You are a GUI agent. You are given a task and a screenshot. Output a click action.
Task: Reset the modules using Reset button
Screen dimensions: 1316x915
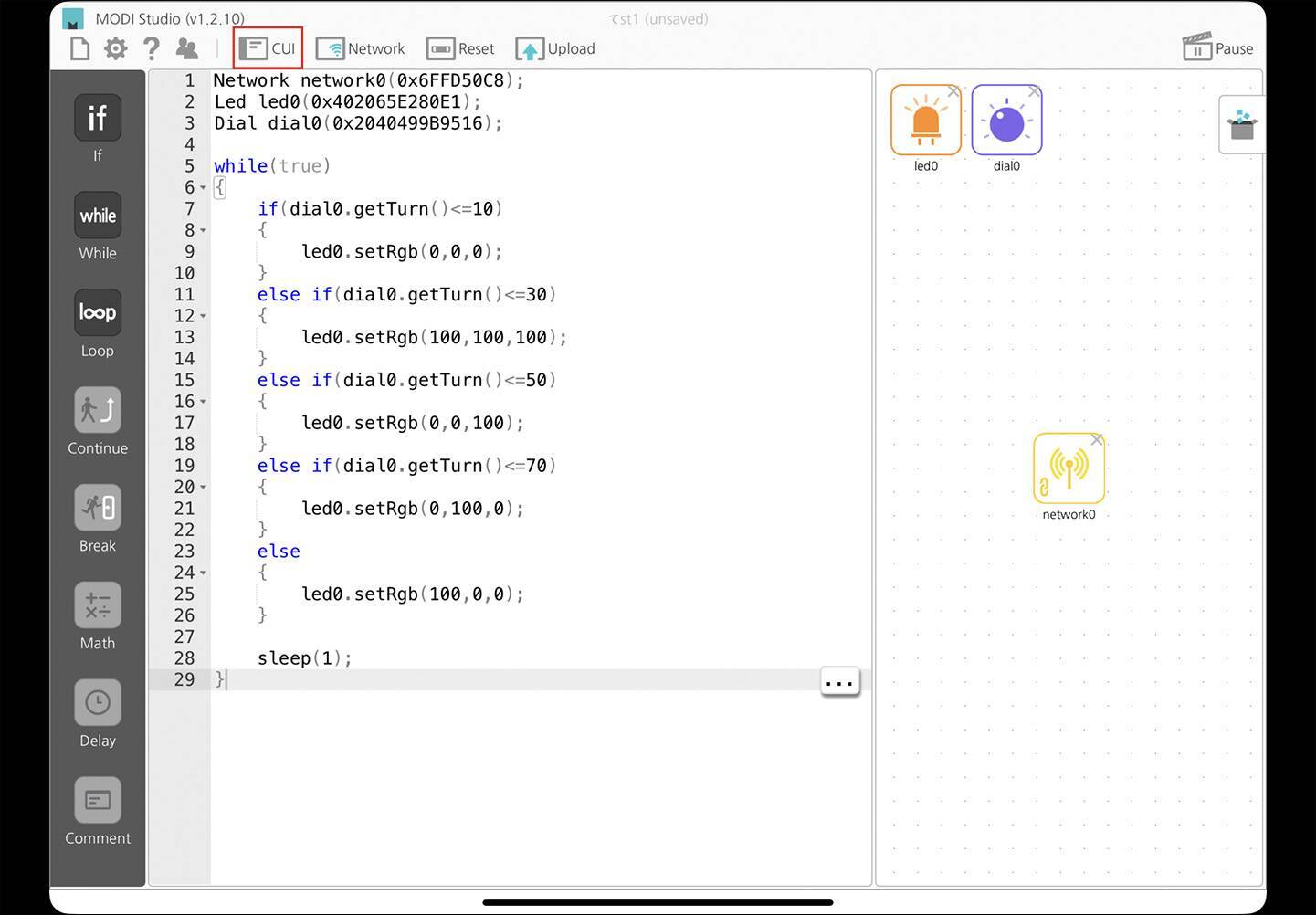[460, 48]
